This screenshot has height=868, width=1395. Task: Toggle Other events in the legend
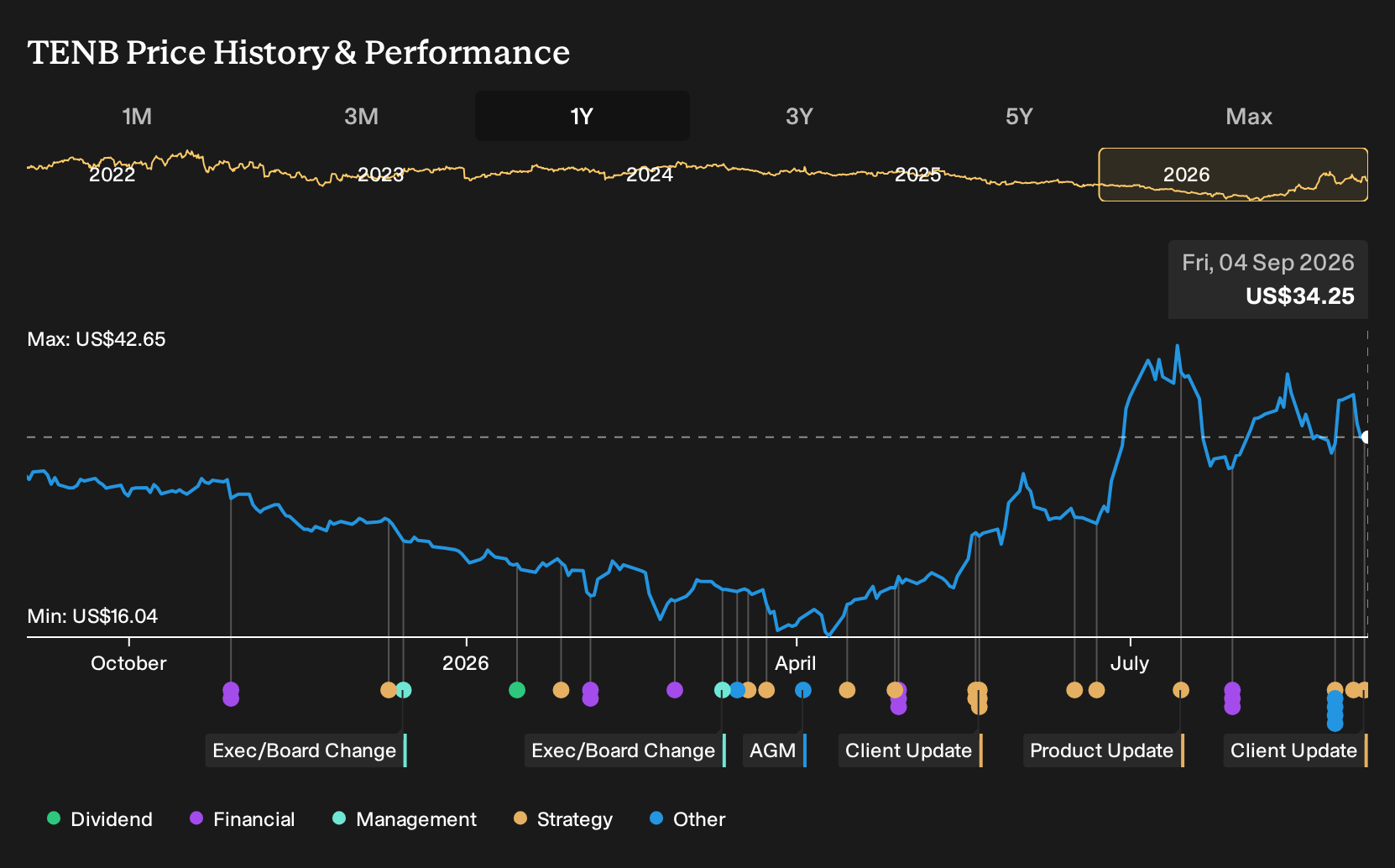click(687, 819)
